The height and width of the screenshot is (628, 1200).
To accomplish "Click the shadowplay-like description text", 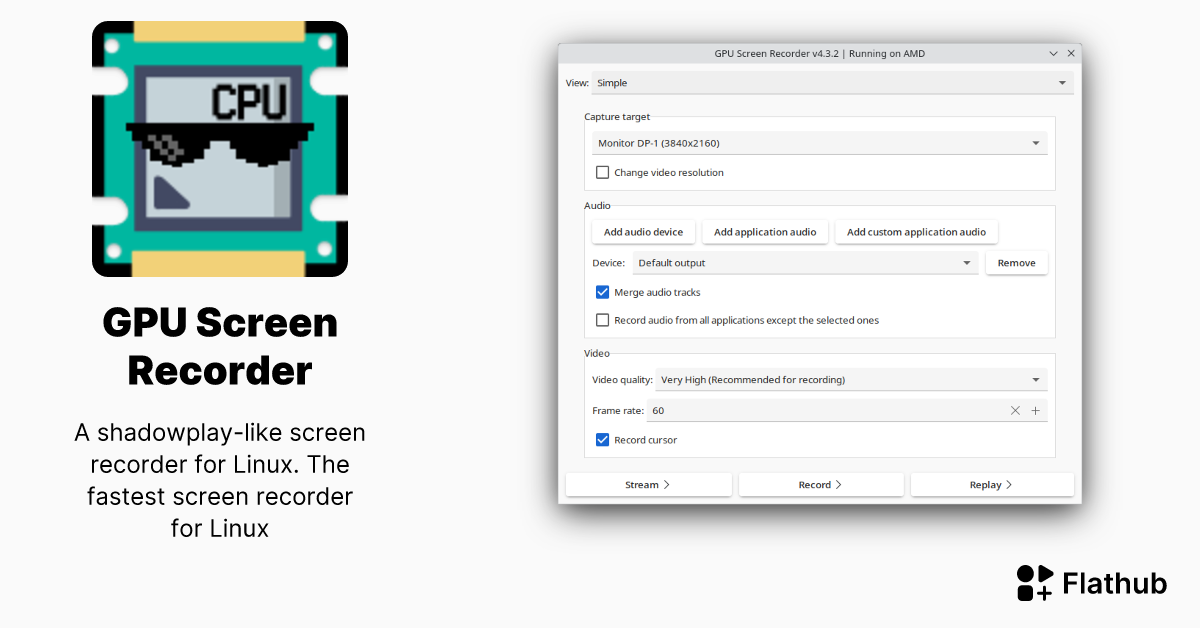I will [x=220, y=480].
